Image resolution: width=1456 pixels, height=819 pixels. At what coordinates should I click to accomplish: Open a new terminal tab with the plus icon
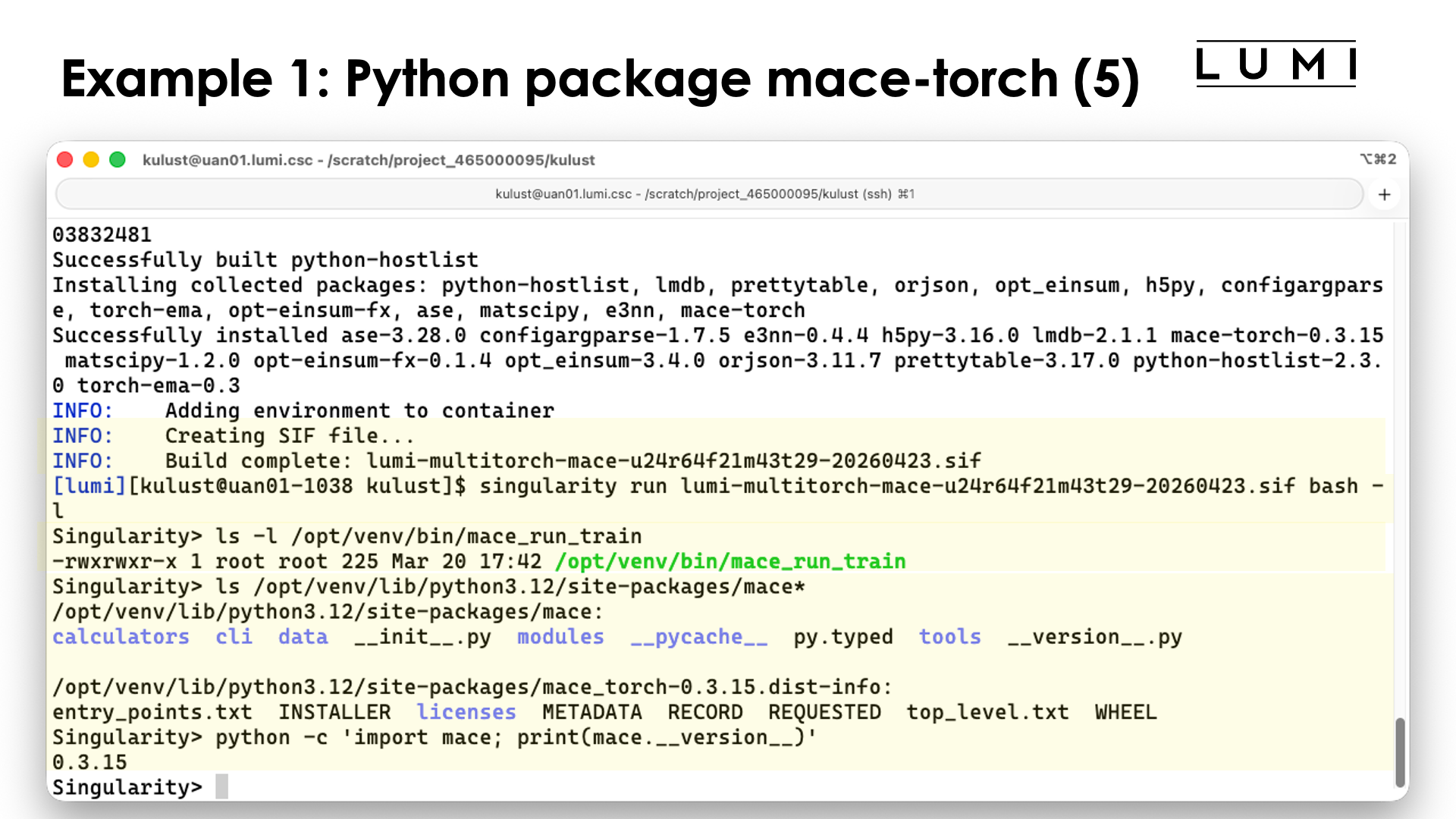[1384, 194]
